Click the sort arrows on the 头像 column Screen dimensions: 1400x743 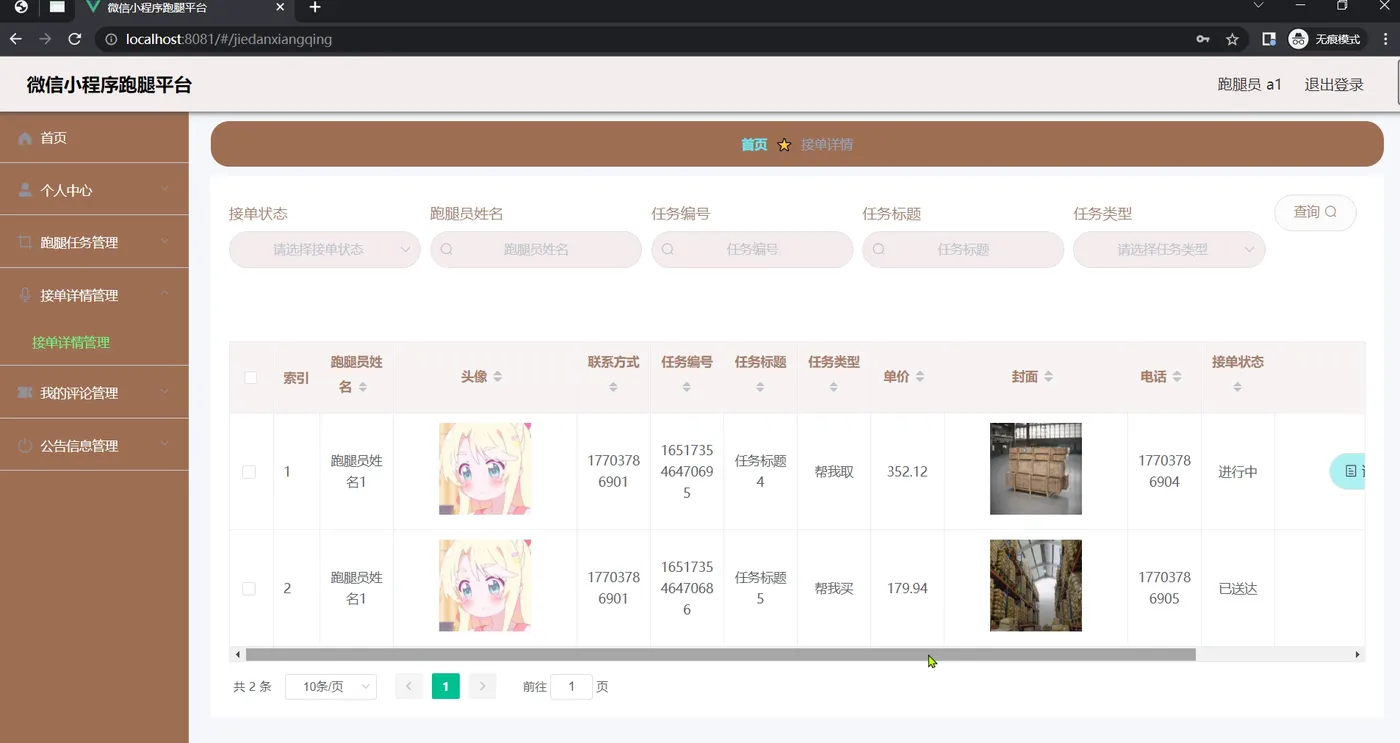pos(498,377)
